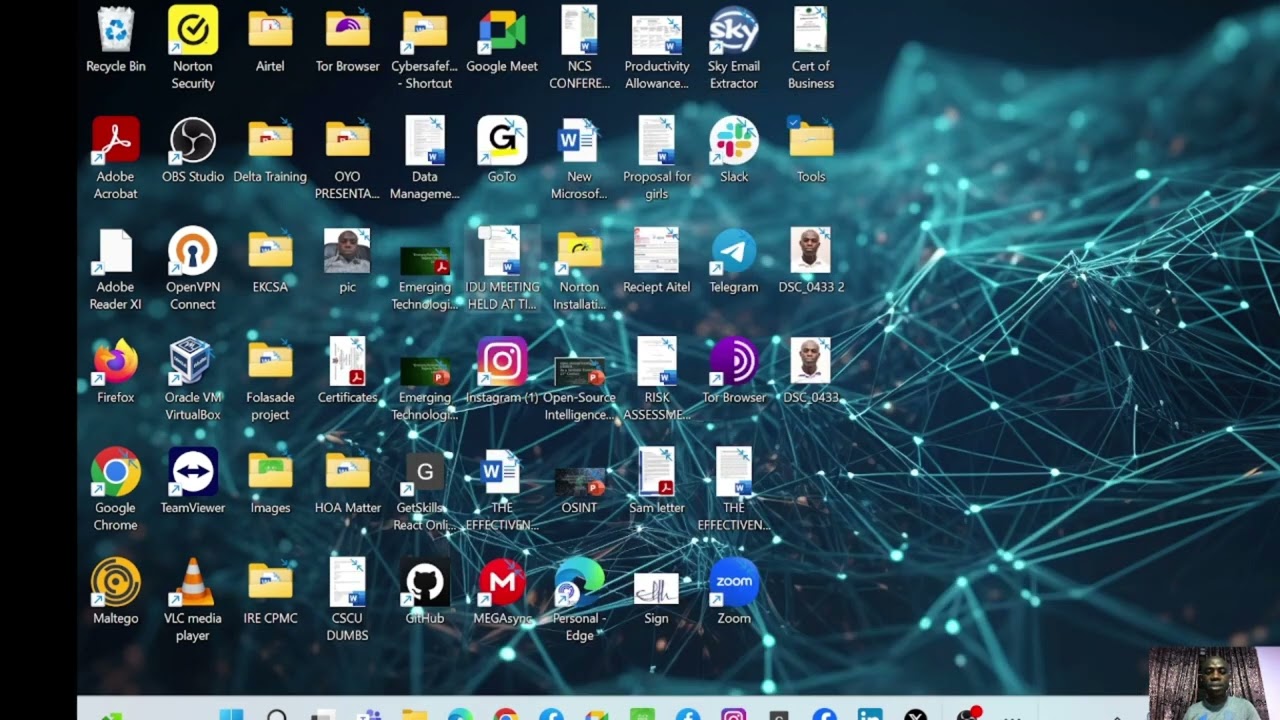Open the Tor Browser folder icon
The height and width of the screenshot is (720, 1280).
(347, 30)
